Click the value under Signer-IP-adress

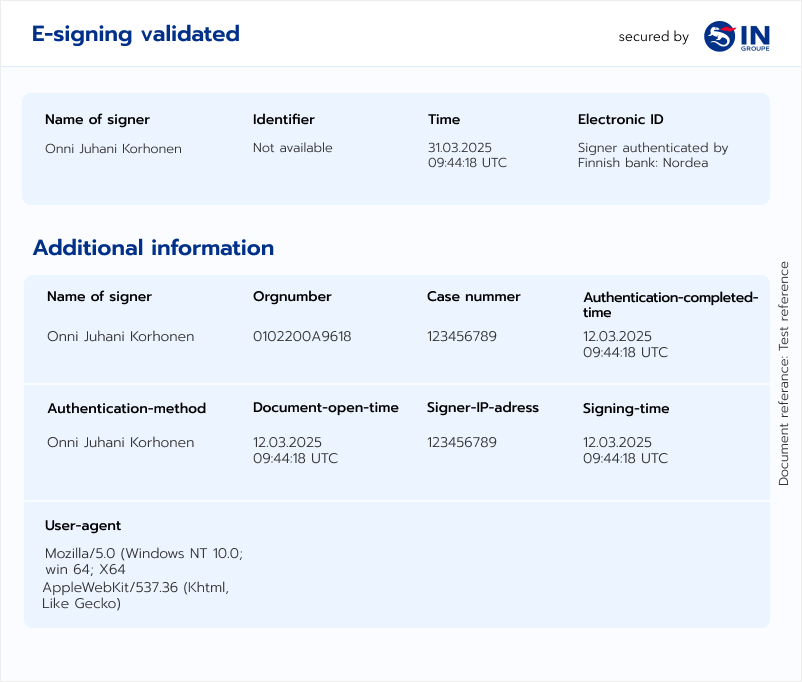click(461, 442)
